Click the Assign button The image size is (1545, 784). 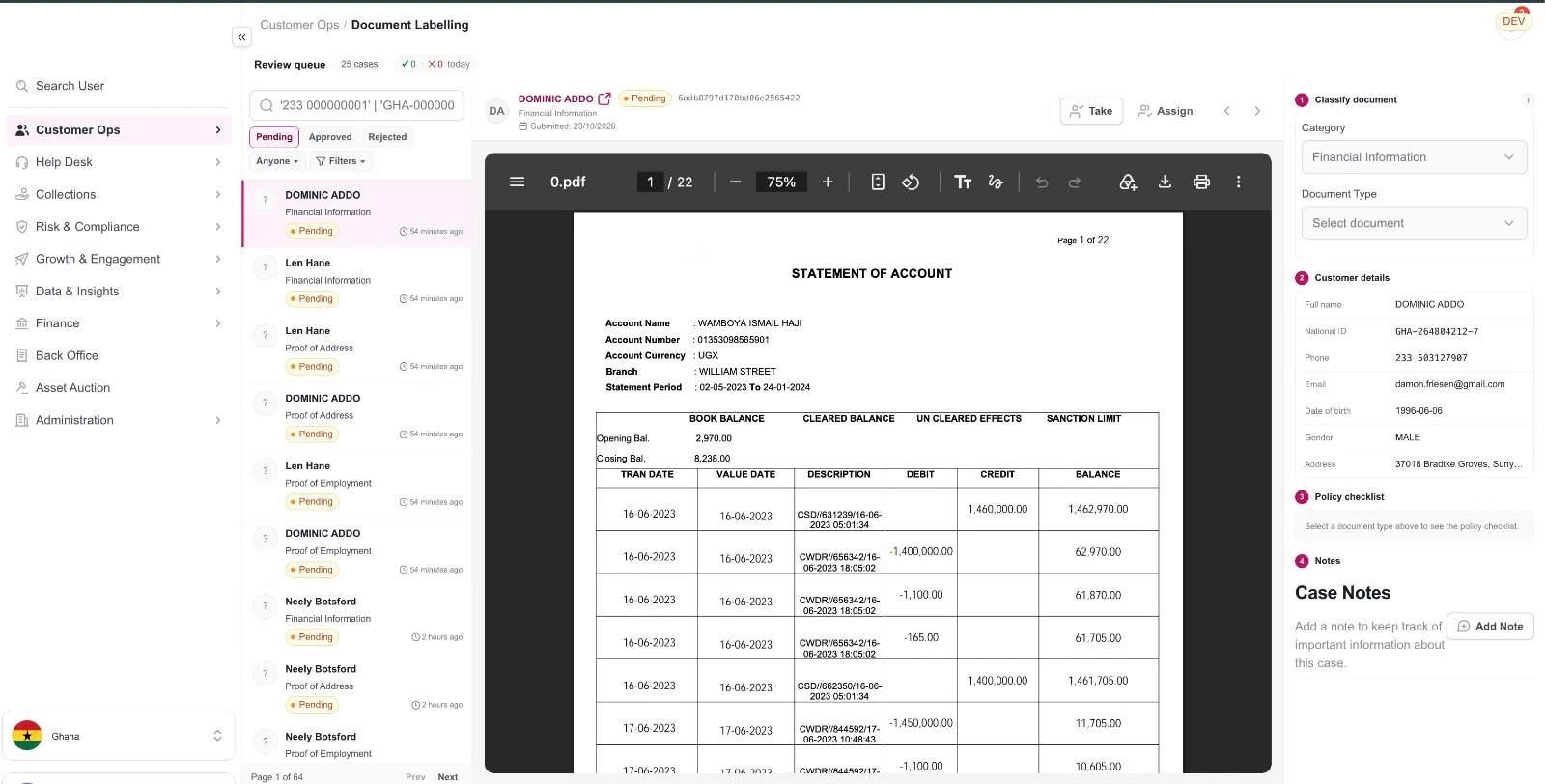click(x=1165, y=111)
